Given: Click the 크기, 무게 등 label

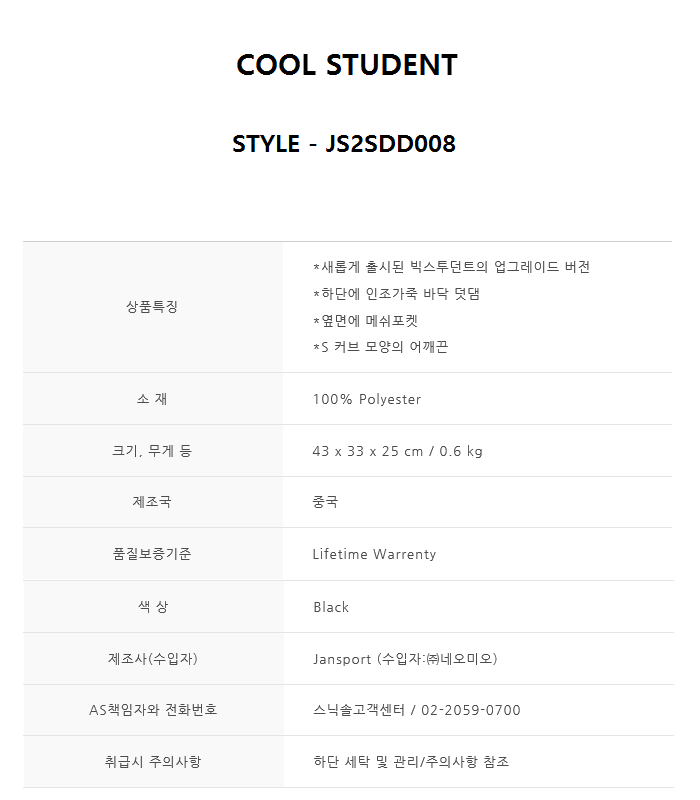Looking at the screenshot, I should (x=152, y=451).
